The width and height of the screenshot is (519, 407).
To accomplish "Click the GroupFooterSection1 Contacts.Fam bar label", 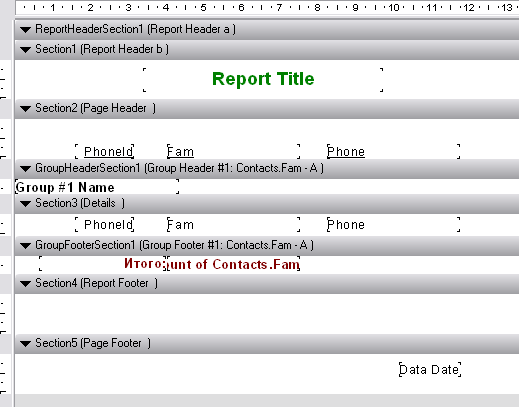I will point(174,245).
